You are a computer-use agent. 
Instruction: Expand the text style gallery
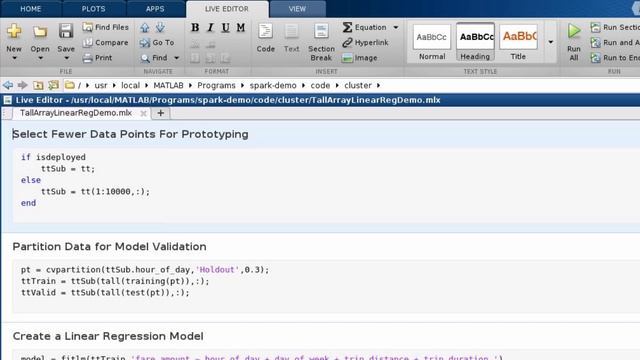(x=551, y=42)
